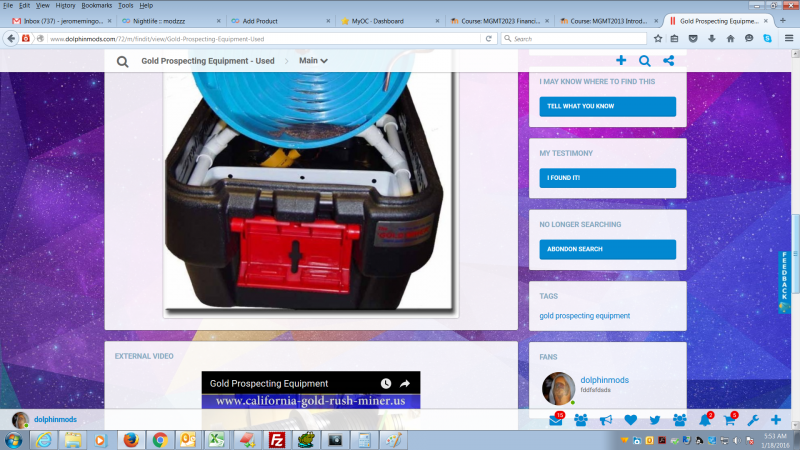This screenshot has height=450, width=800.
Task: Bookmark this page with the star icon
Action: pyautogui.click(x=658, y=38)
